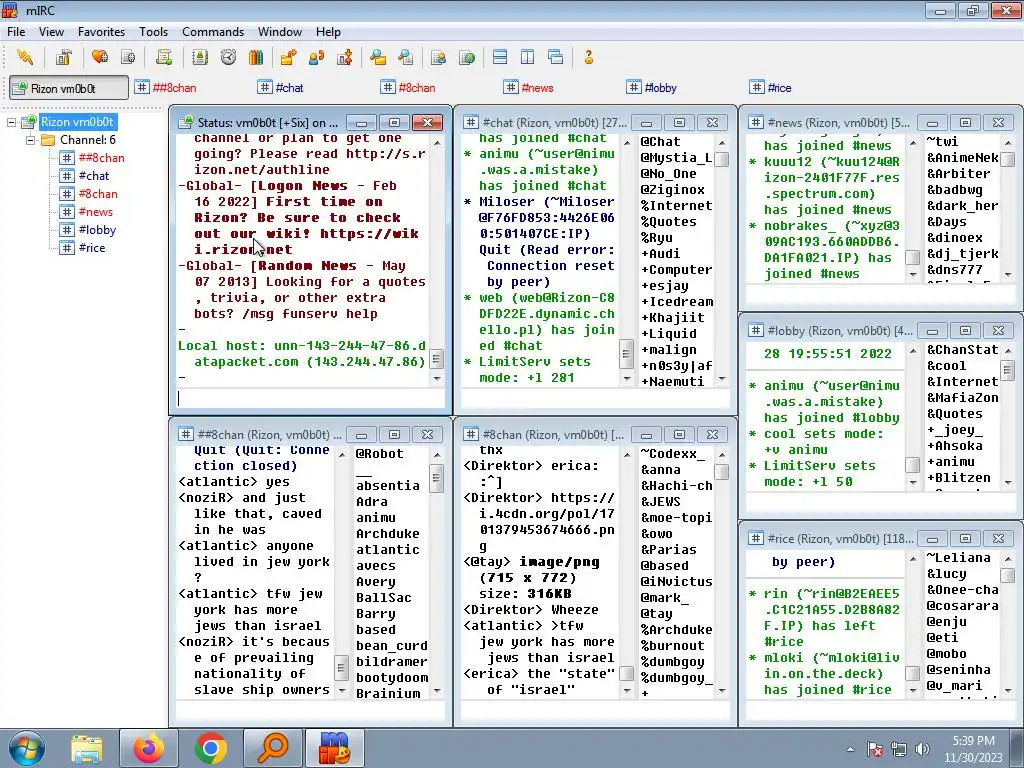This screenshot has width=1024, height=768.
Task: Click the Status window message input box
Action: 309,398
